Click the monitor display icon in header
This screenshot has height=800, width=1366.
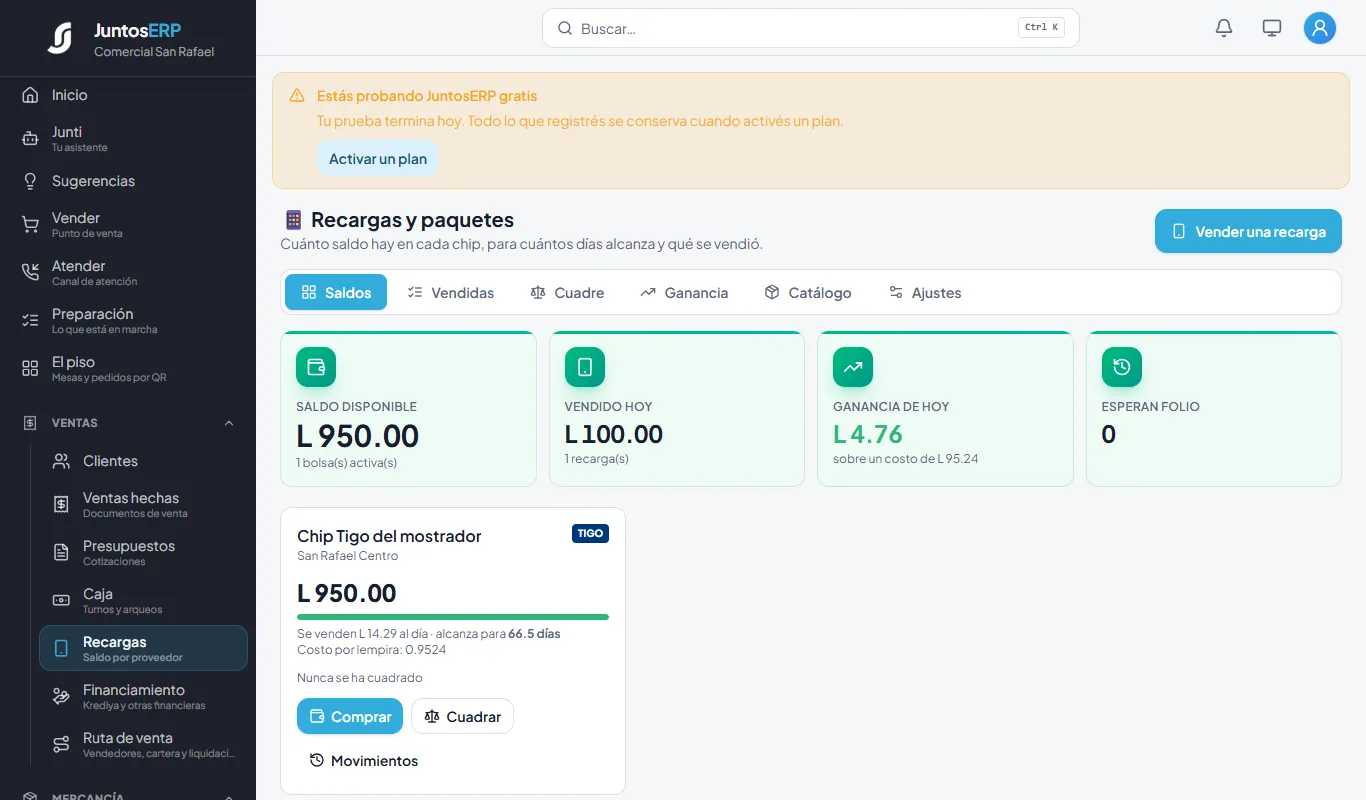click(1272, 28)
